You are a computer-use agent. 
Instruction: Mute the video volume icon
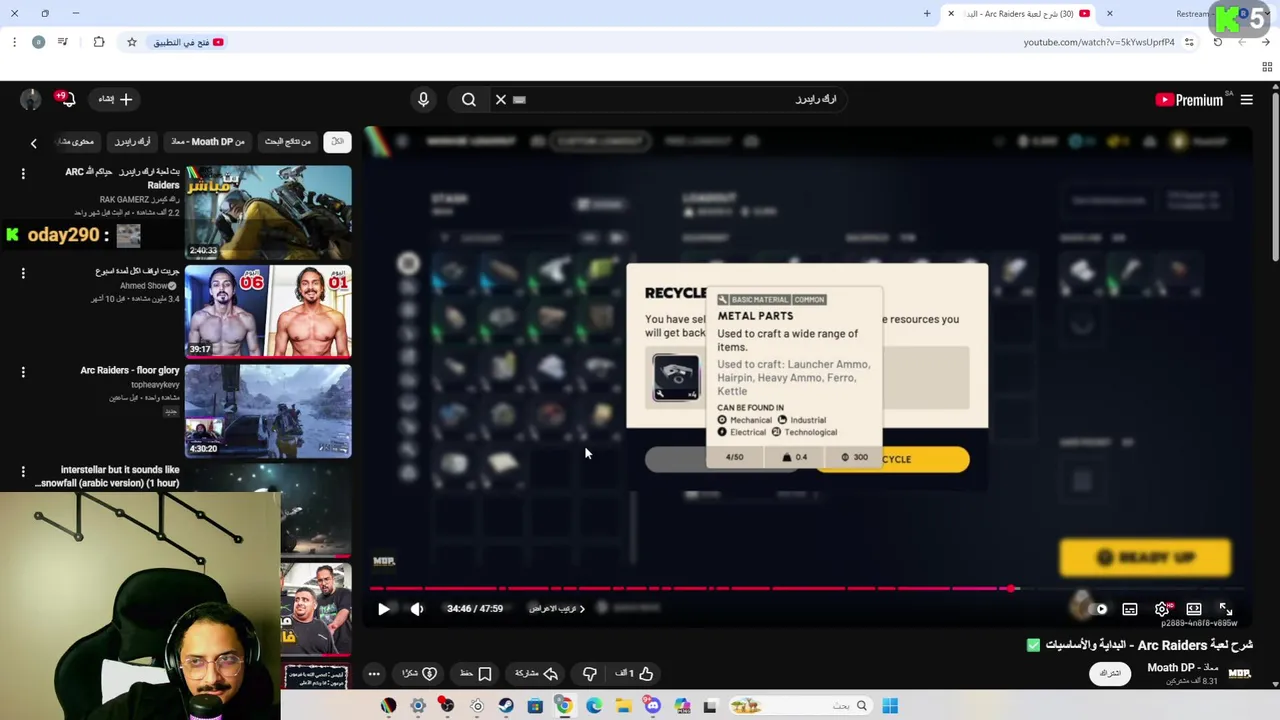point(417,609)
